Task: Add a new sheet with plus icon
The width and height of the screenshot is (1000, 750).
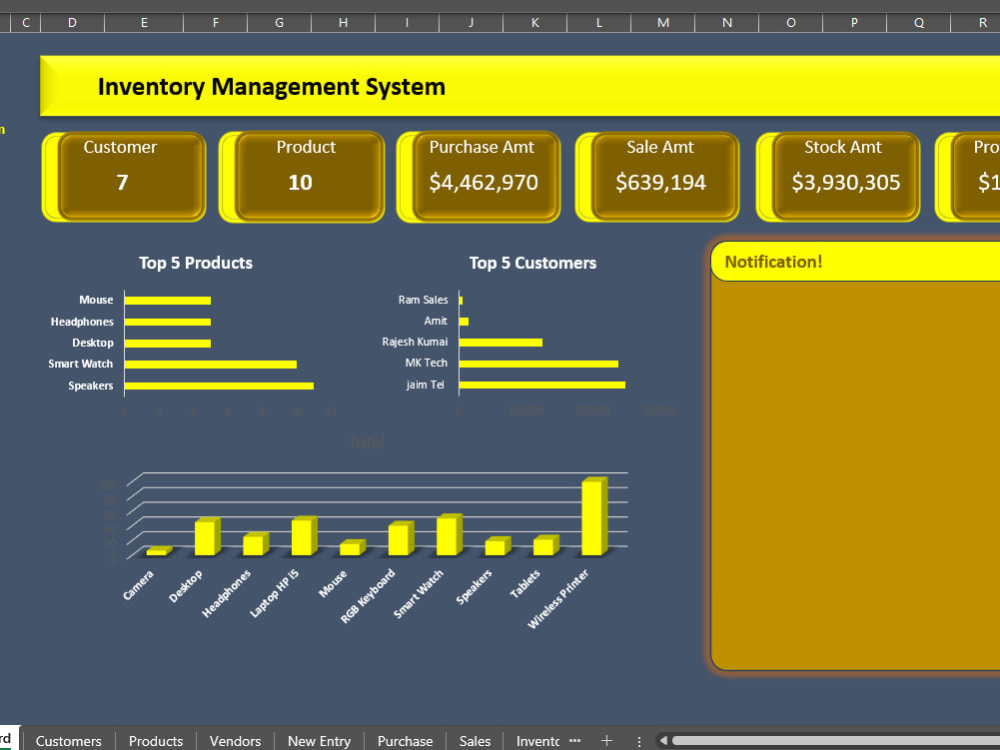Action: (607, 740)
